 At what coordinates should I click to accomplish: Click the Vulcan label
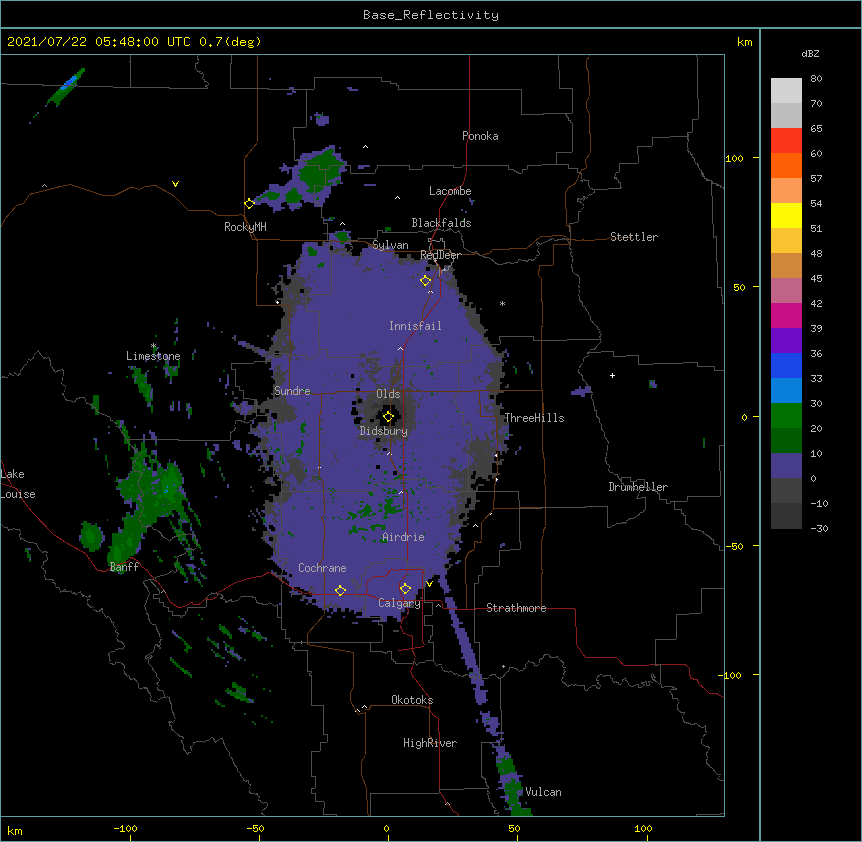(x=543, y=792)
